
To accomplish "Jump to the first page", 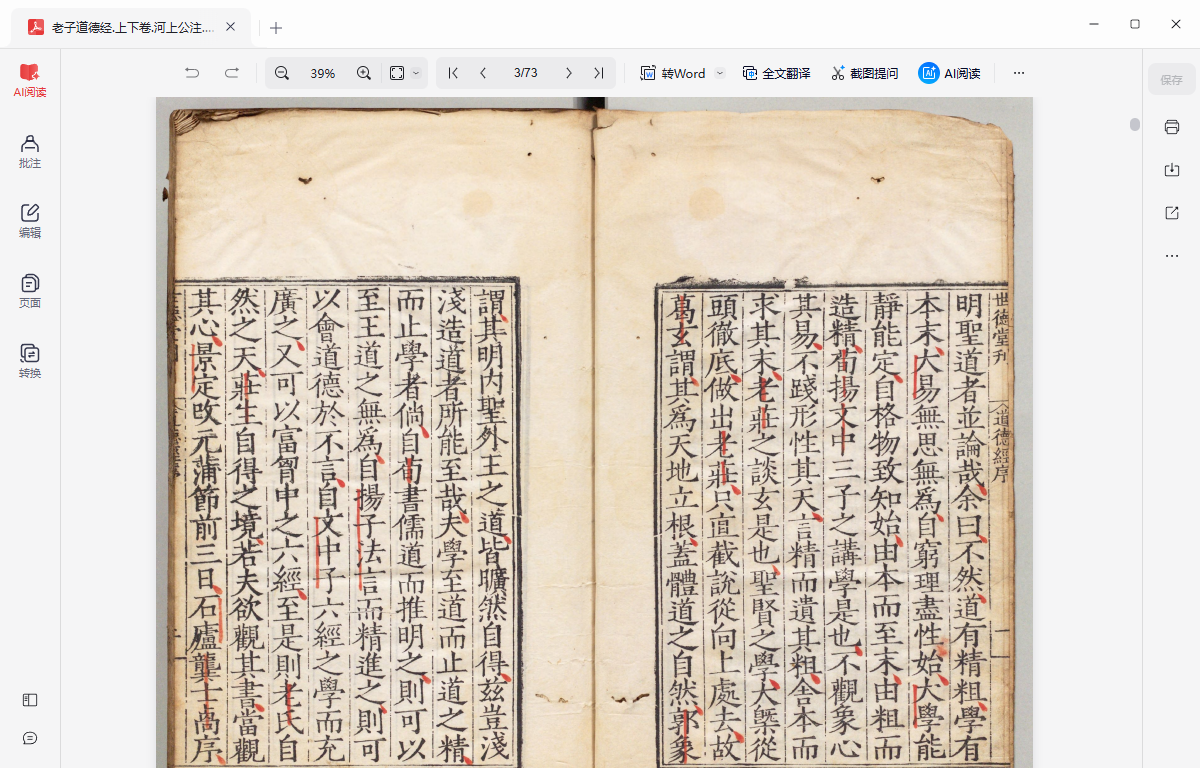I will point(453,73).
